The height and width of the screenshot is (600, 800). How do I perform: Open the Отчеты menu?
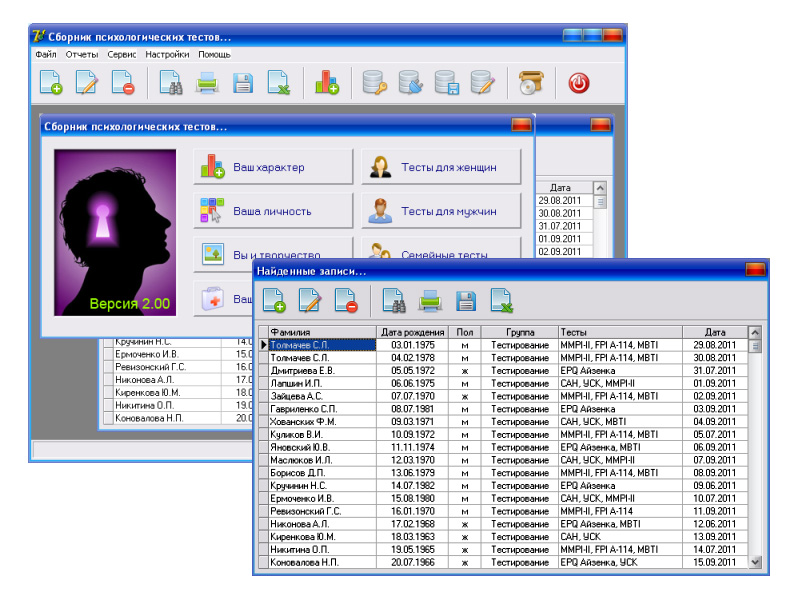(82, 54)
